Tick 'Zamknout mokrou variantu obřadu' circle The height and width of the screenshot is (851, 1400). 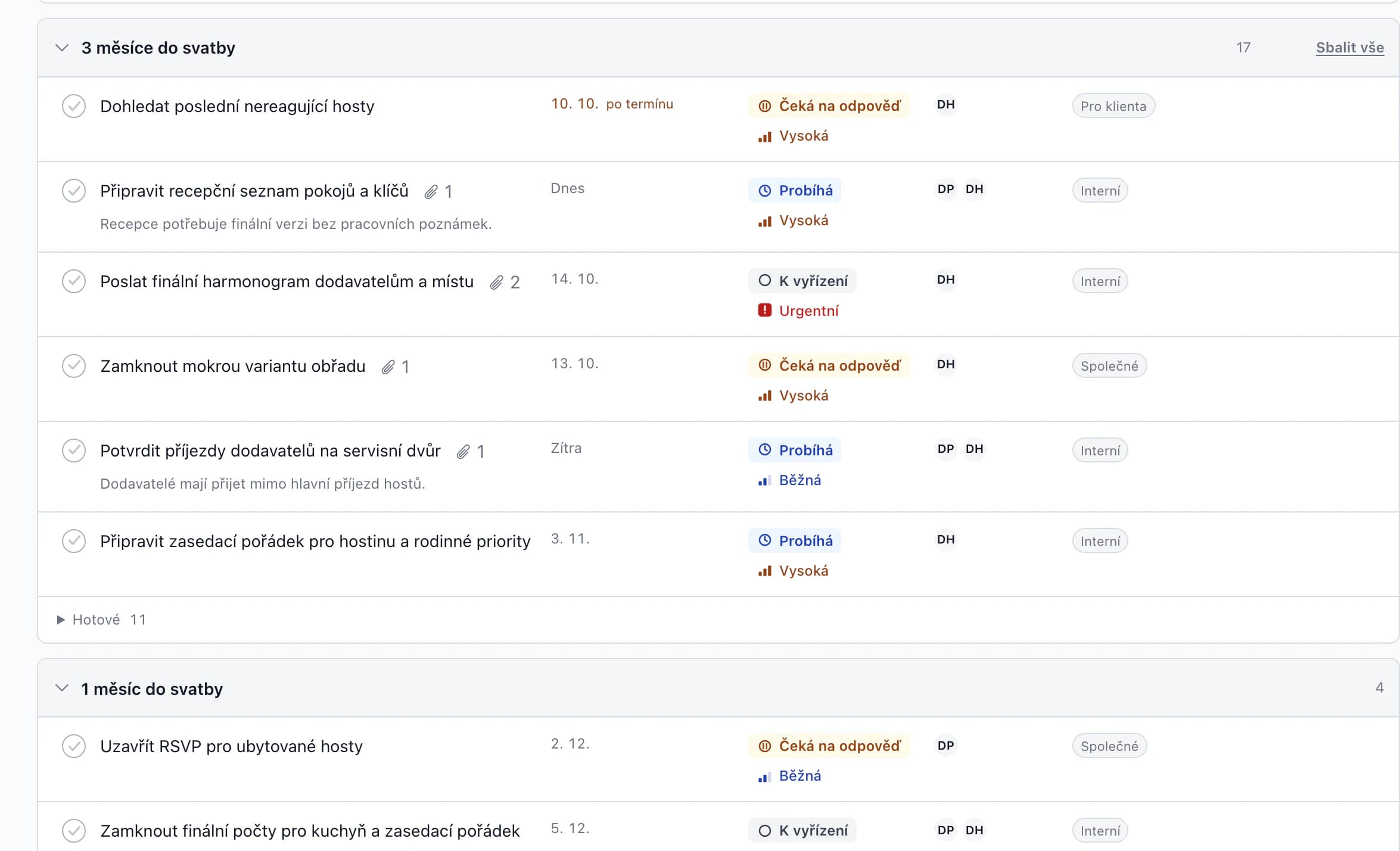[x=74, y=366]
